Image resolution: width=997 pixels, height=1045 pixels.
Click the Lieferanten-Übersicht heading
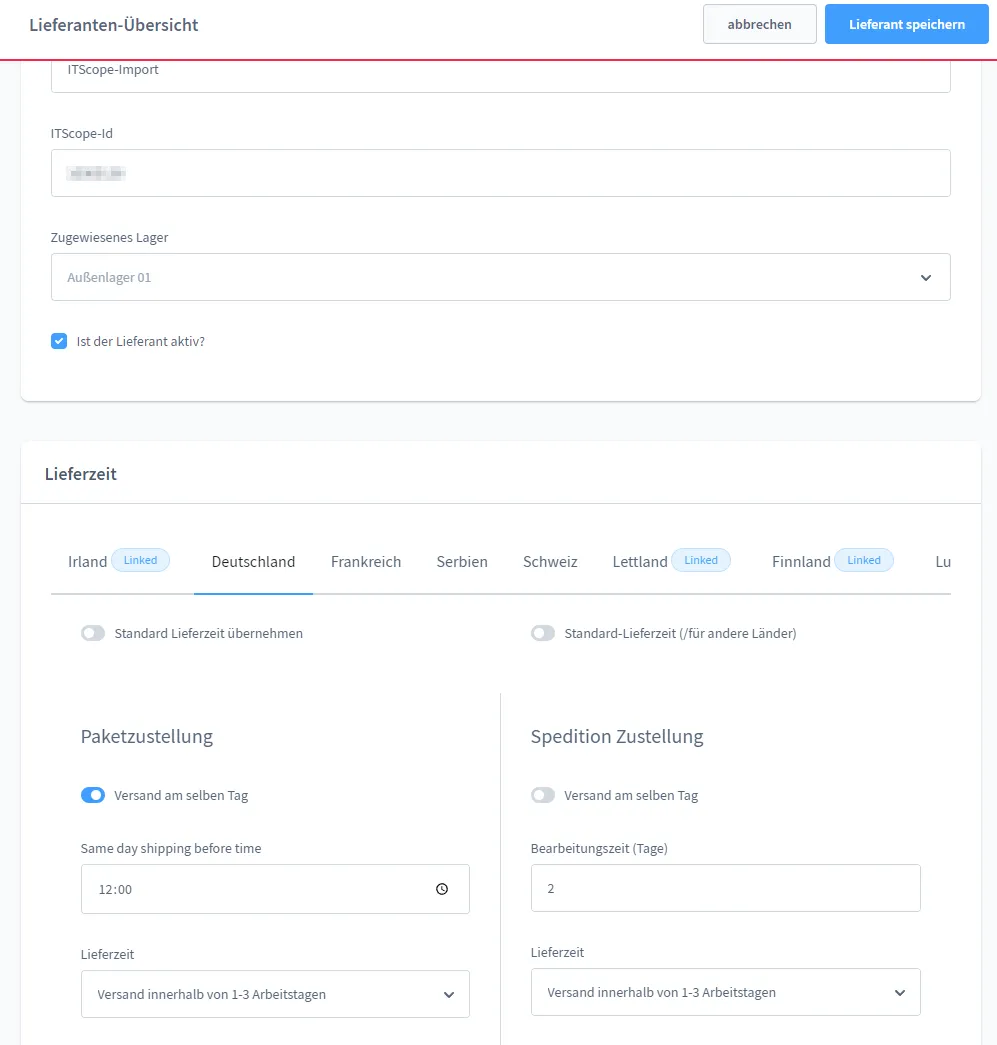[x=114, y=25]
